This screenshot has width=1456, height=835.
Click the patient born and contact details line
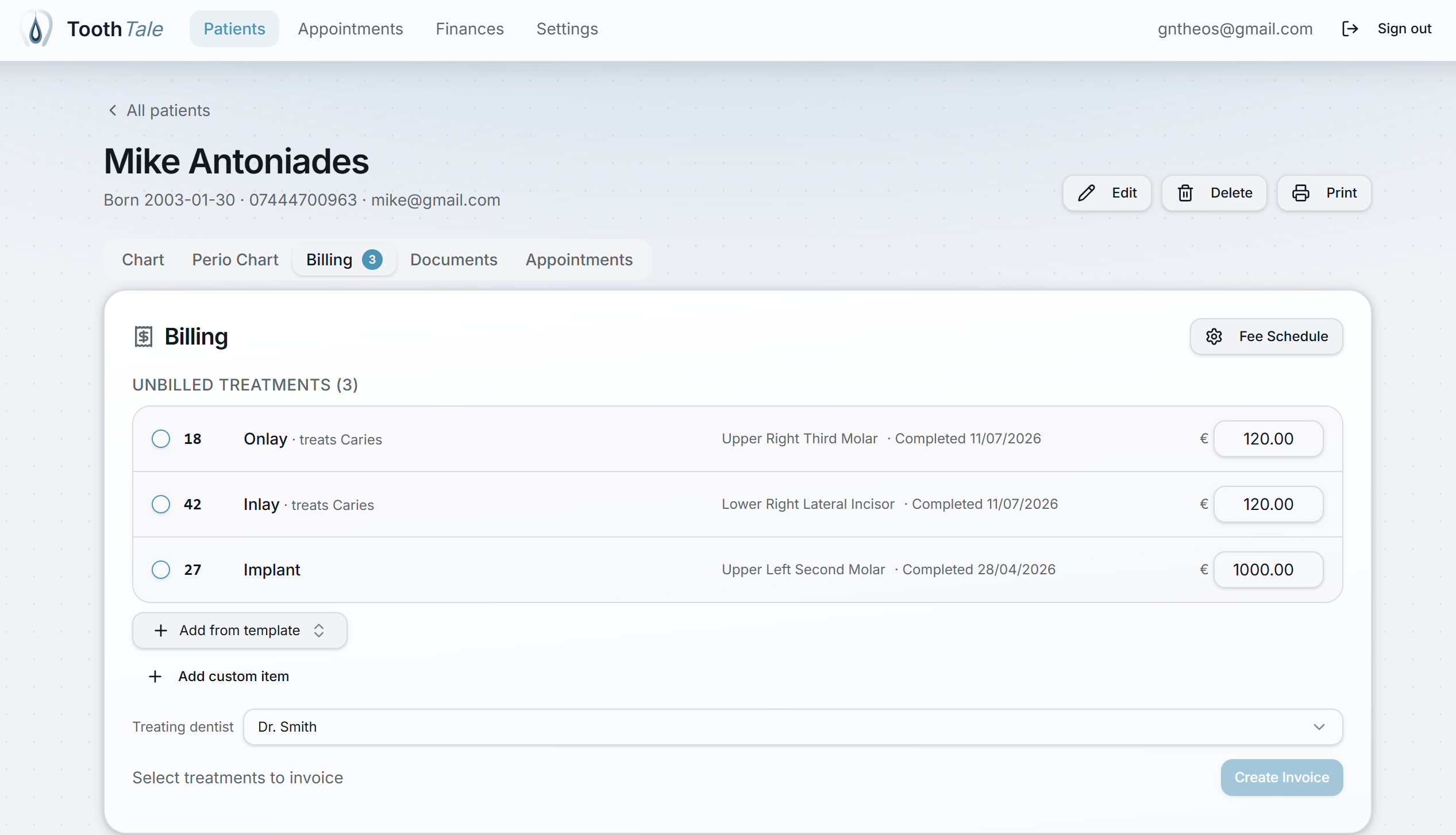(302, 200)
